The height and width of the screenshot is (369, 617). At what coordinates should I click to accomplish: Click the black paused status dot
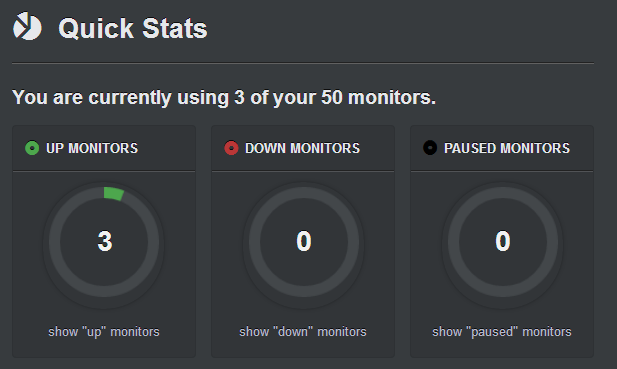(x=430, y=148)
